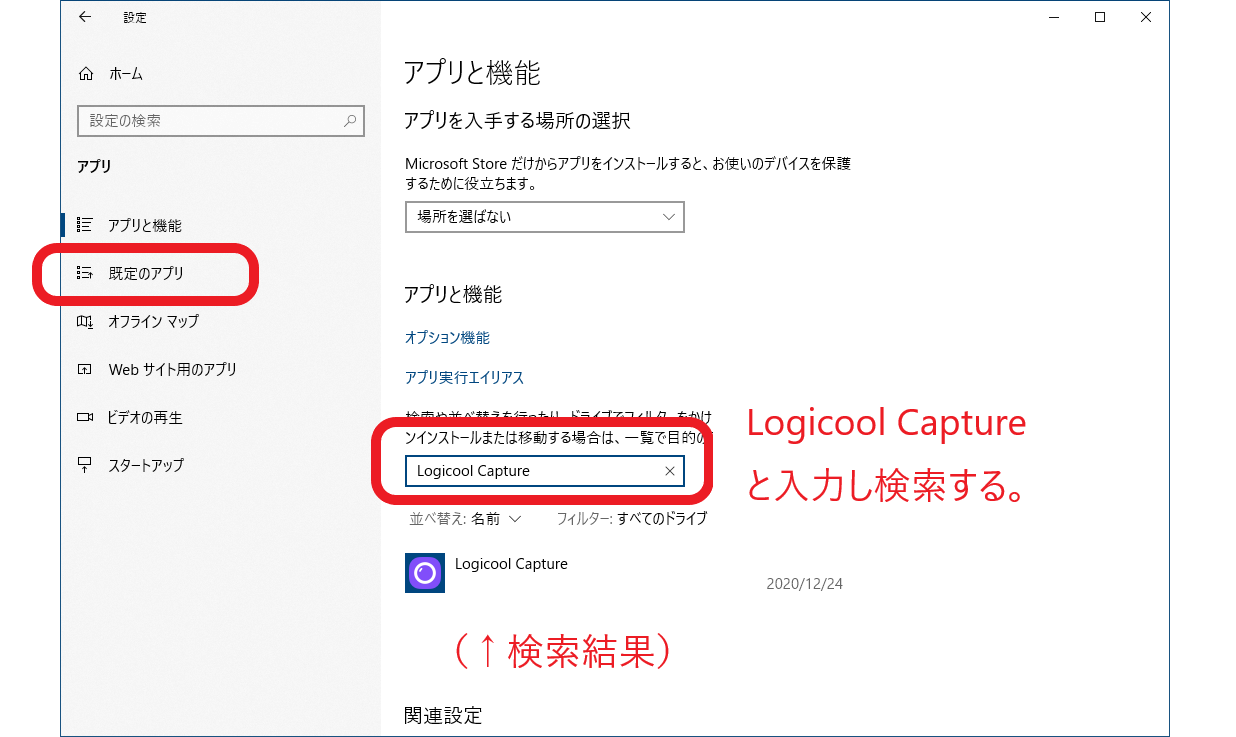The height and width of the screenshot is (737, 1236).
Task: Click the スタートアップ monitor icon
Action: 85,465
